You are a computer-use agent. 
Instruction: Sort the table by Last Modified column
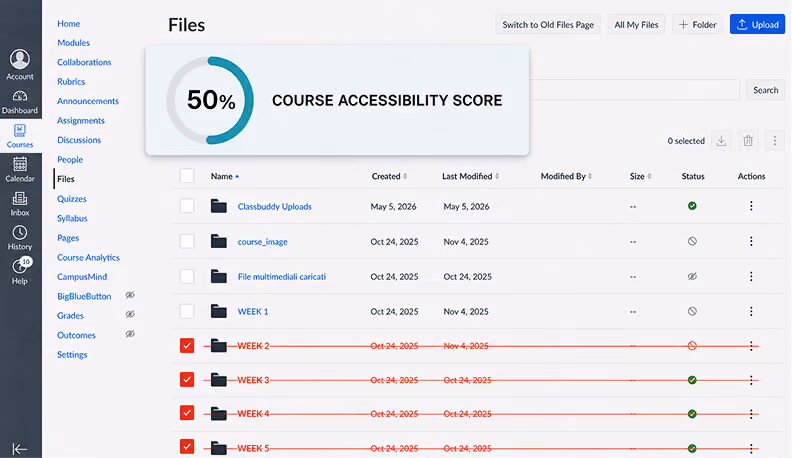471,176
